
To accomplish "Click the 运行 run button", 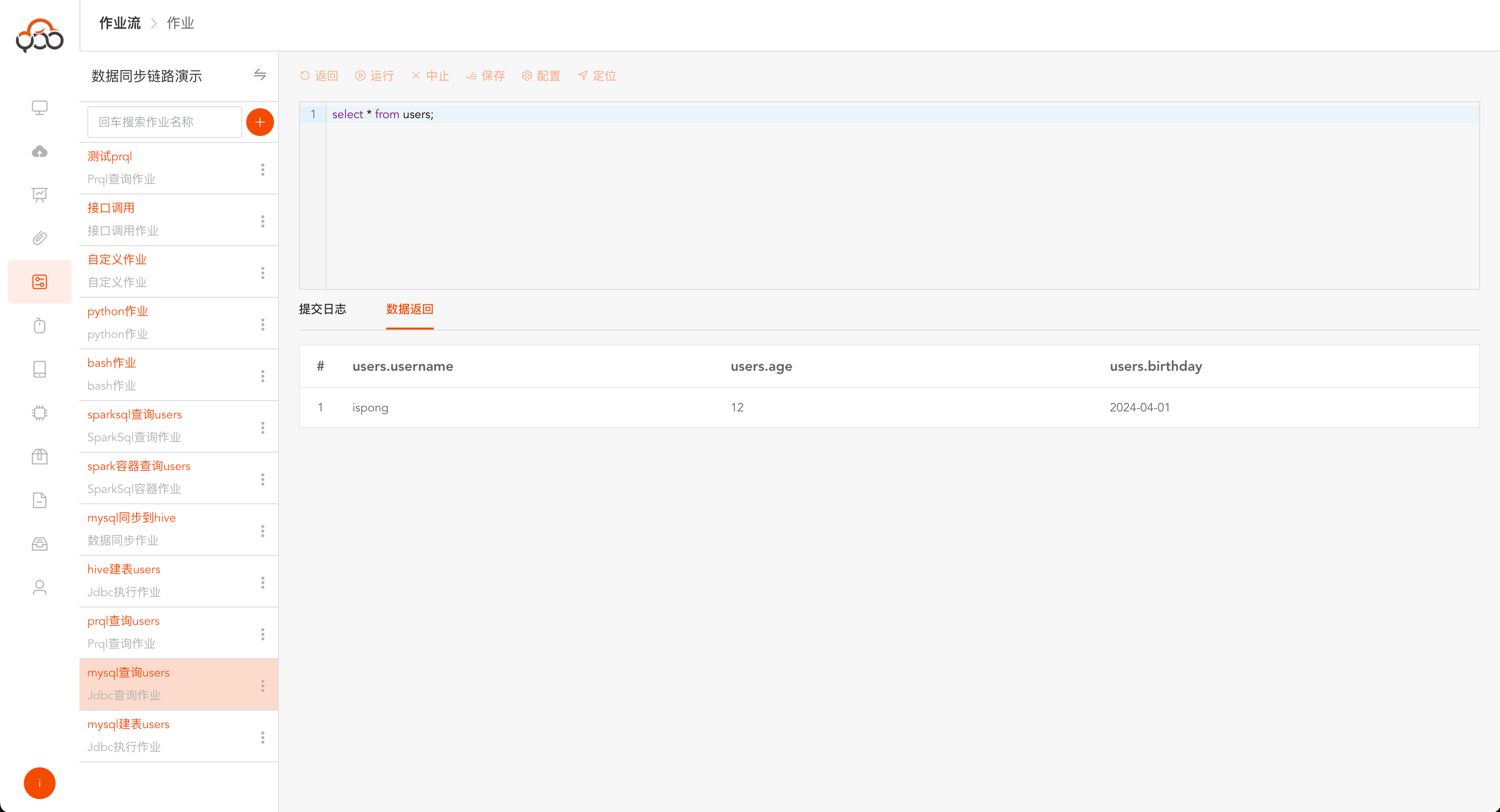I will [374, 75].
